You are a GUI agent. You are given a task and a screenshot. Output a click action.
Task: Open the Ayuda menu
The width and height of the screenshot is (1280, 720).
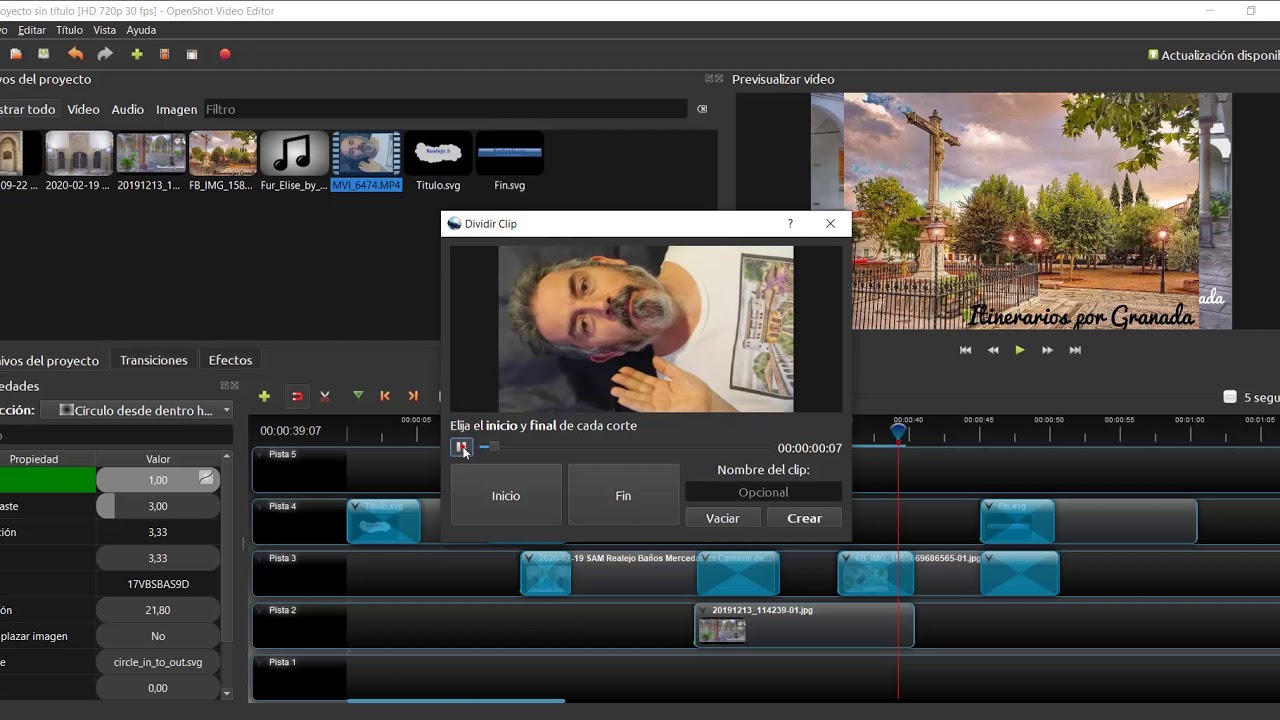point(141,30)
